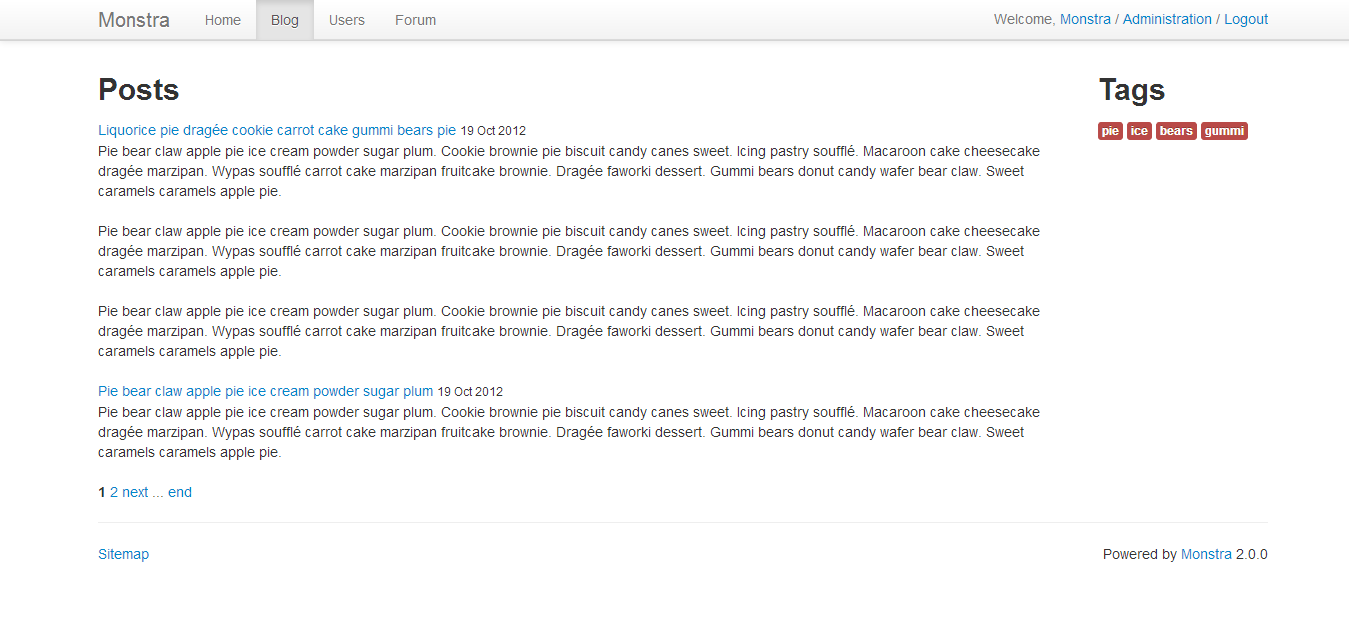Image resolution: width=1349 pixels, height=626 pixels.
Task: Filter posts by the 'pie' tag
Action: pyautogui.click(x=1110, y=131)
